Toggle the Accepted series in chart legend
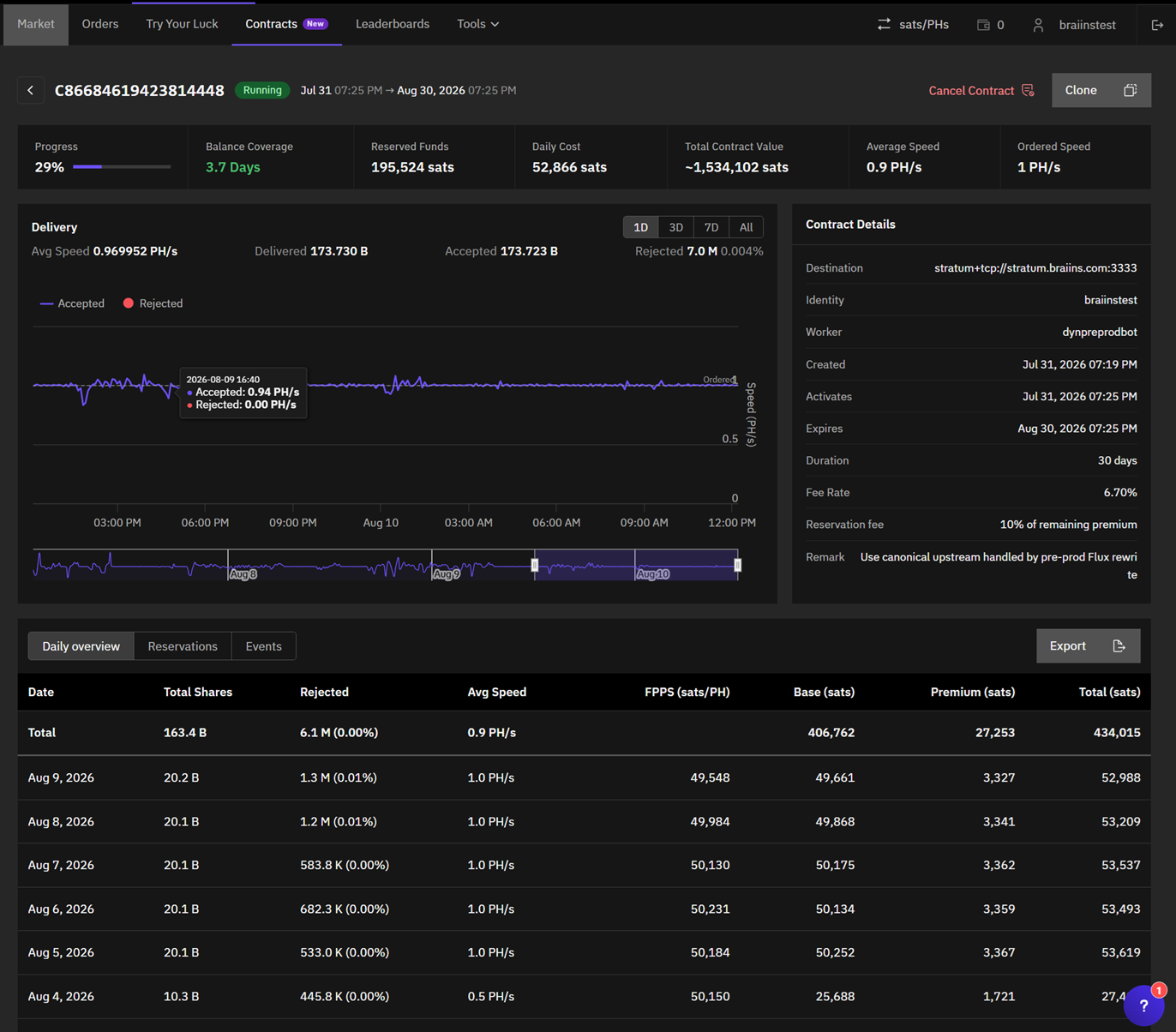This screenshot has width=1176, height=1032. pos(72,303)
